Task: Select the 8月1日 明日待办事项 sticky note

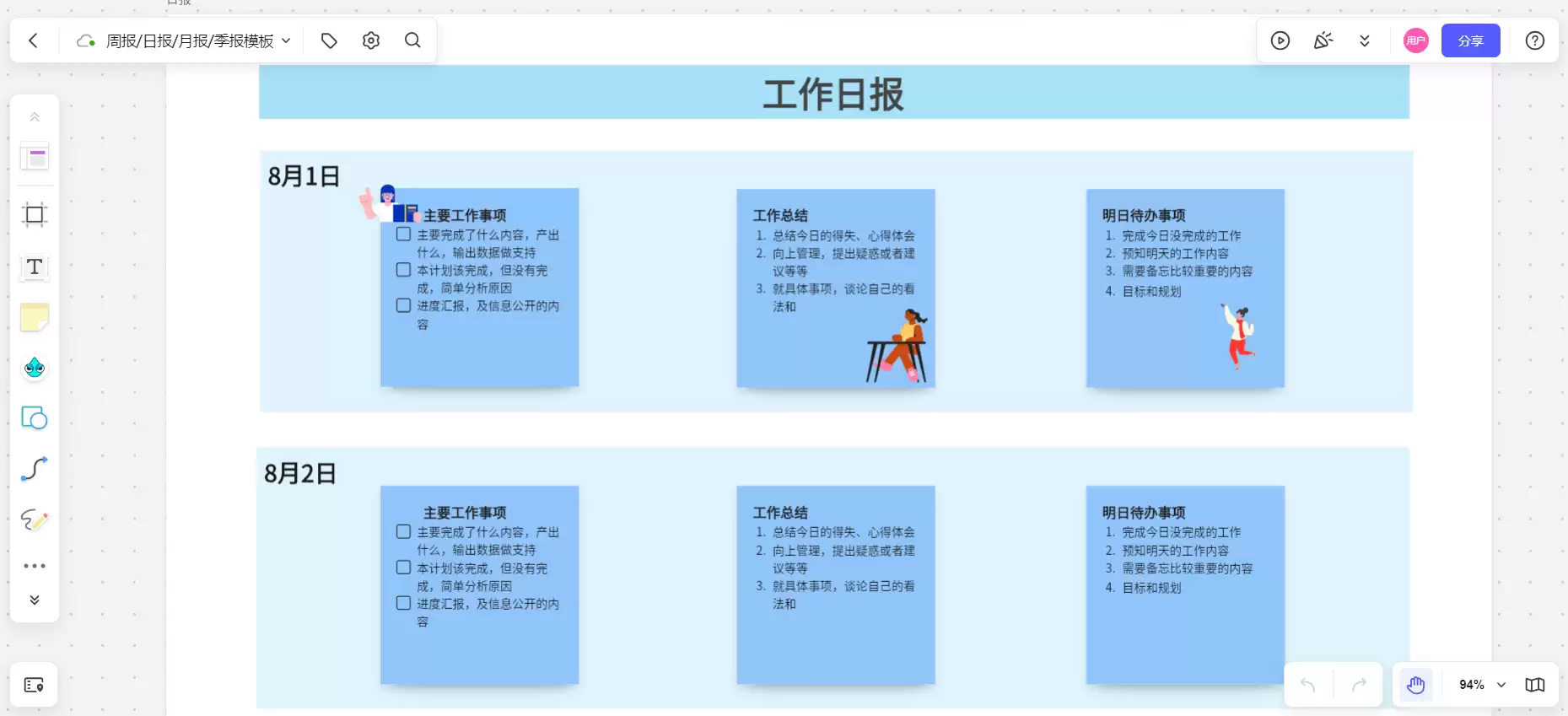Action: click(x=1185, y=288)
